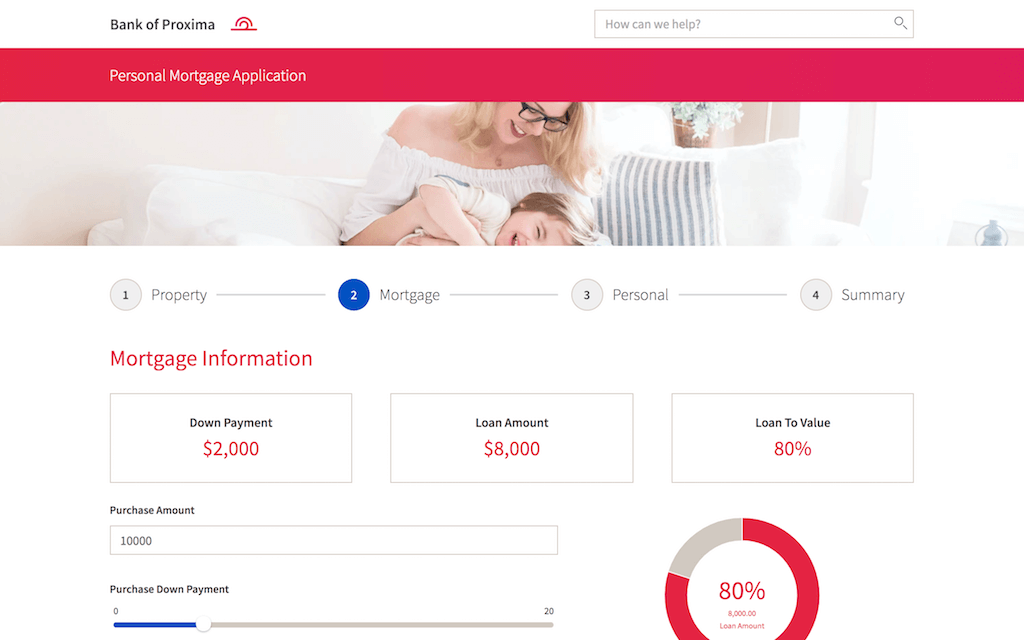Focus the 'How can we help?' search box
The height and width of the screenshot is (640, 1024).
(x=754, y=24)
